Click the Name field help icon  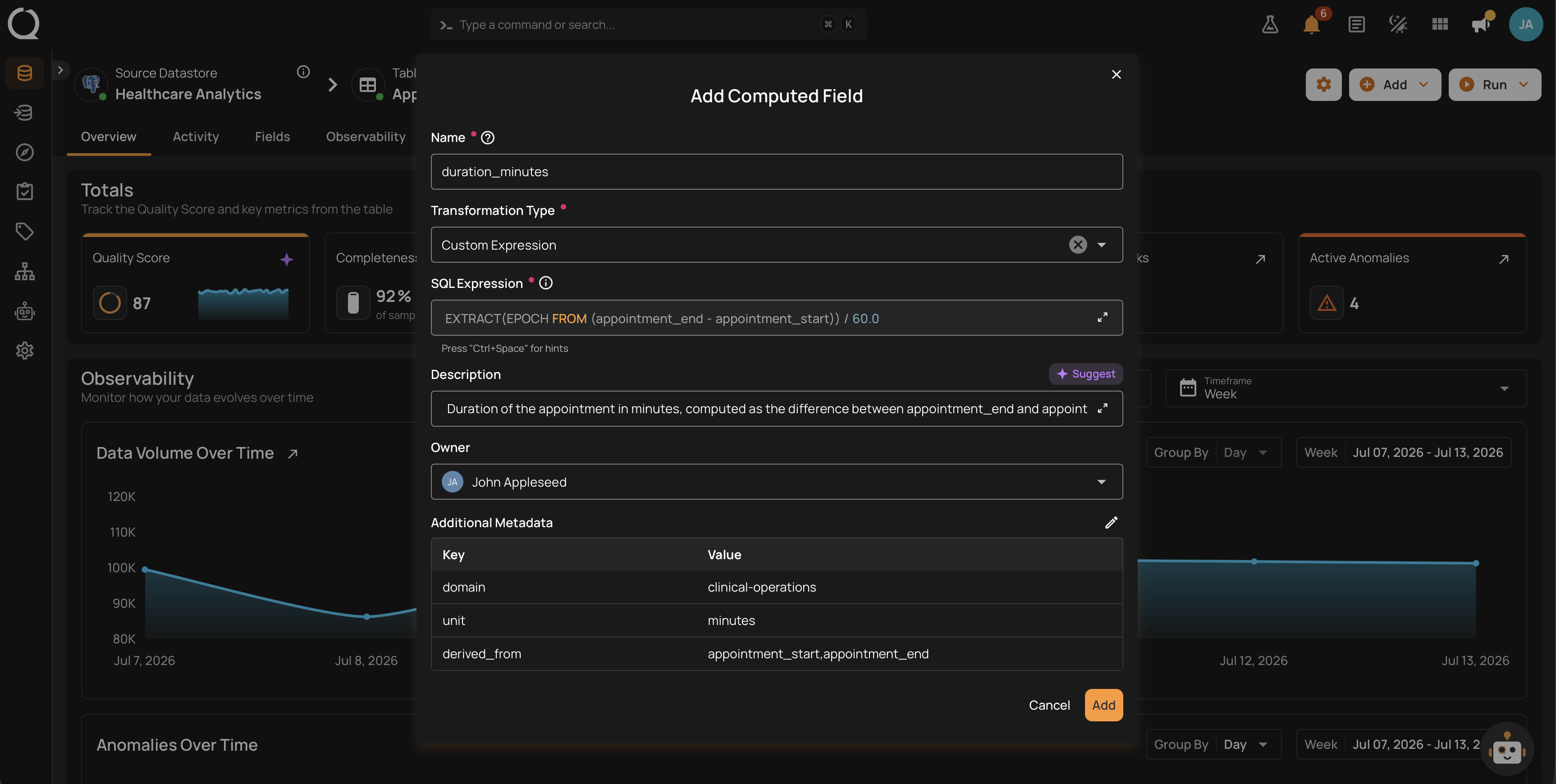click(x=487, y=138)
